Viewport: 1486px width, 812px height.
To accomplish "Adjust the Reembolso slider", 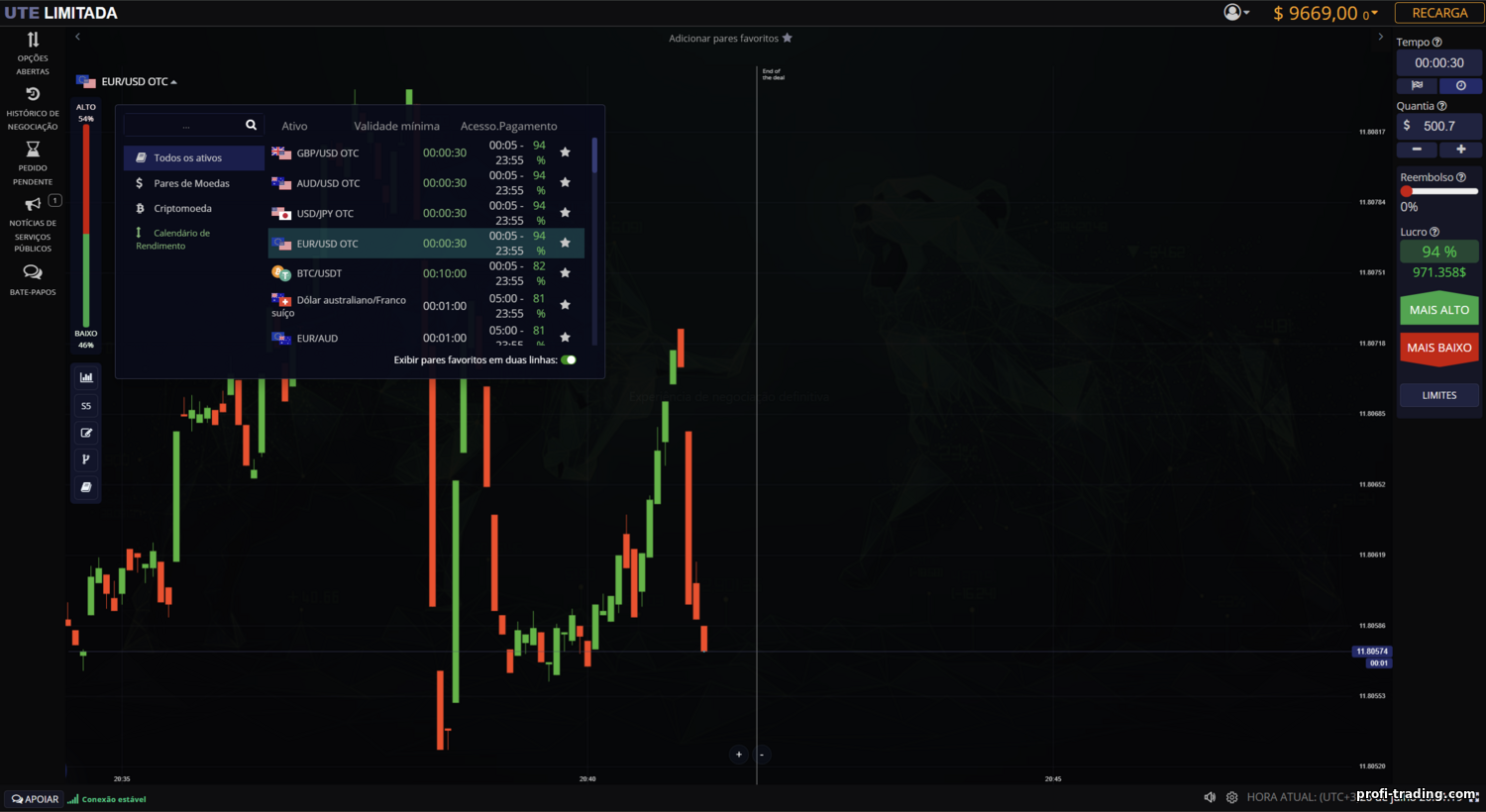I will 1407,191.
